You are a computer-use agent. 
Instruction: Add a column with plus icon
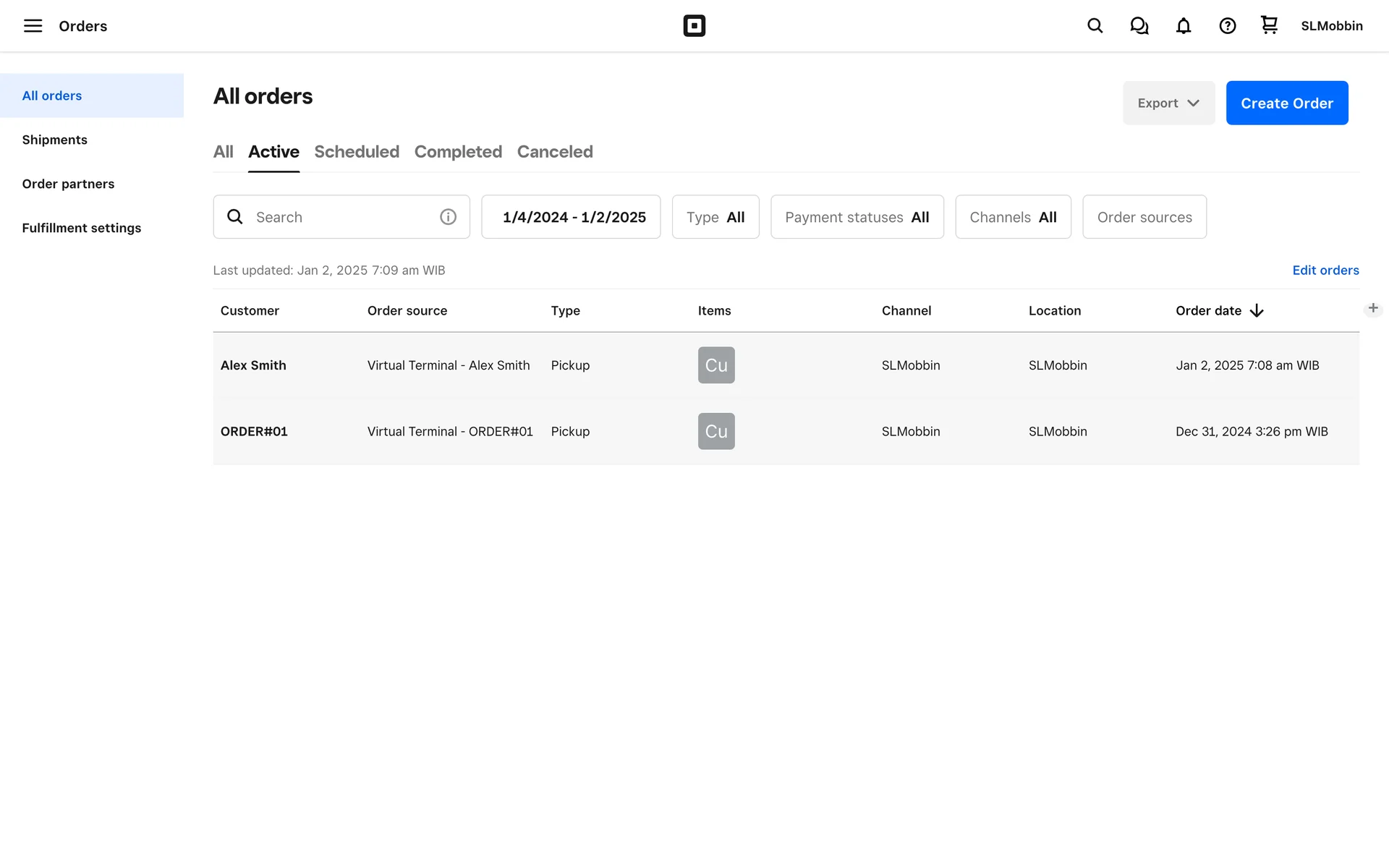[x=1372, y=308]
